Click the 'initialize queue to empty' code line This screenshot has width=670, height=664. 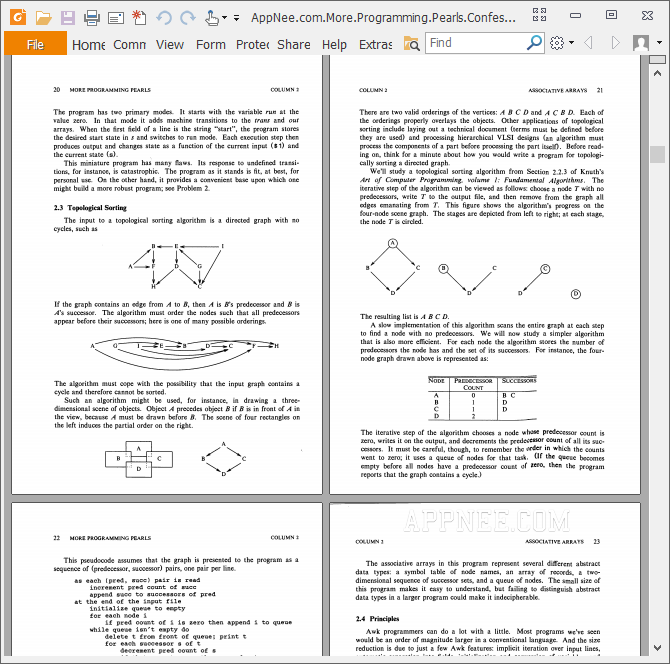(137, 608)
